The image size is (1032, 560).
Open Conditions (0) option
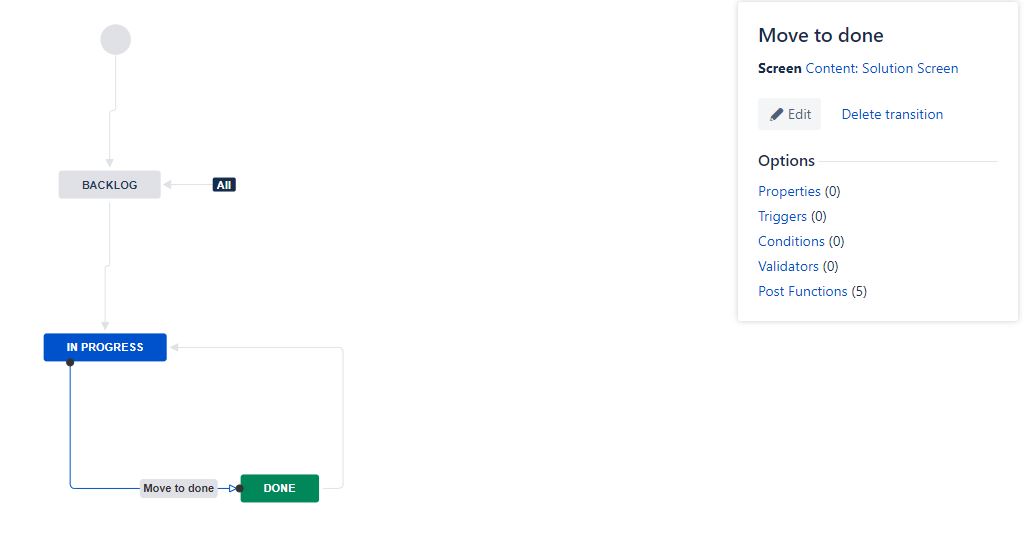click(801, 242)
